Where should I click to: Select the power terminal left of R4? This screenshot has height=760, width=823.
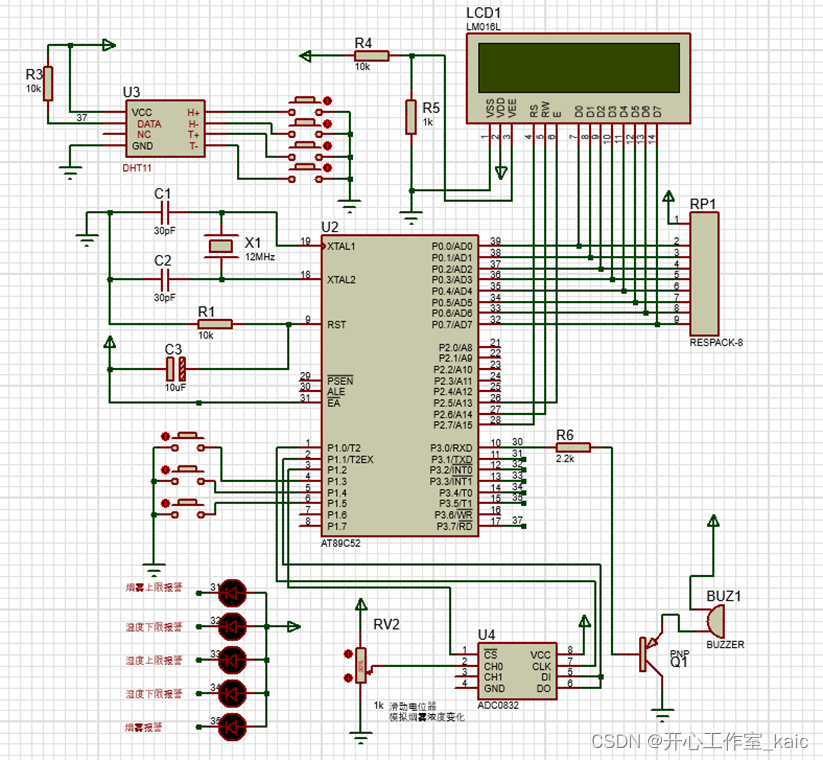pyautogui.click(x=305, y=56)
